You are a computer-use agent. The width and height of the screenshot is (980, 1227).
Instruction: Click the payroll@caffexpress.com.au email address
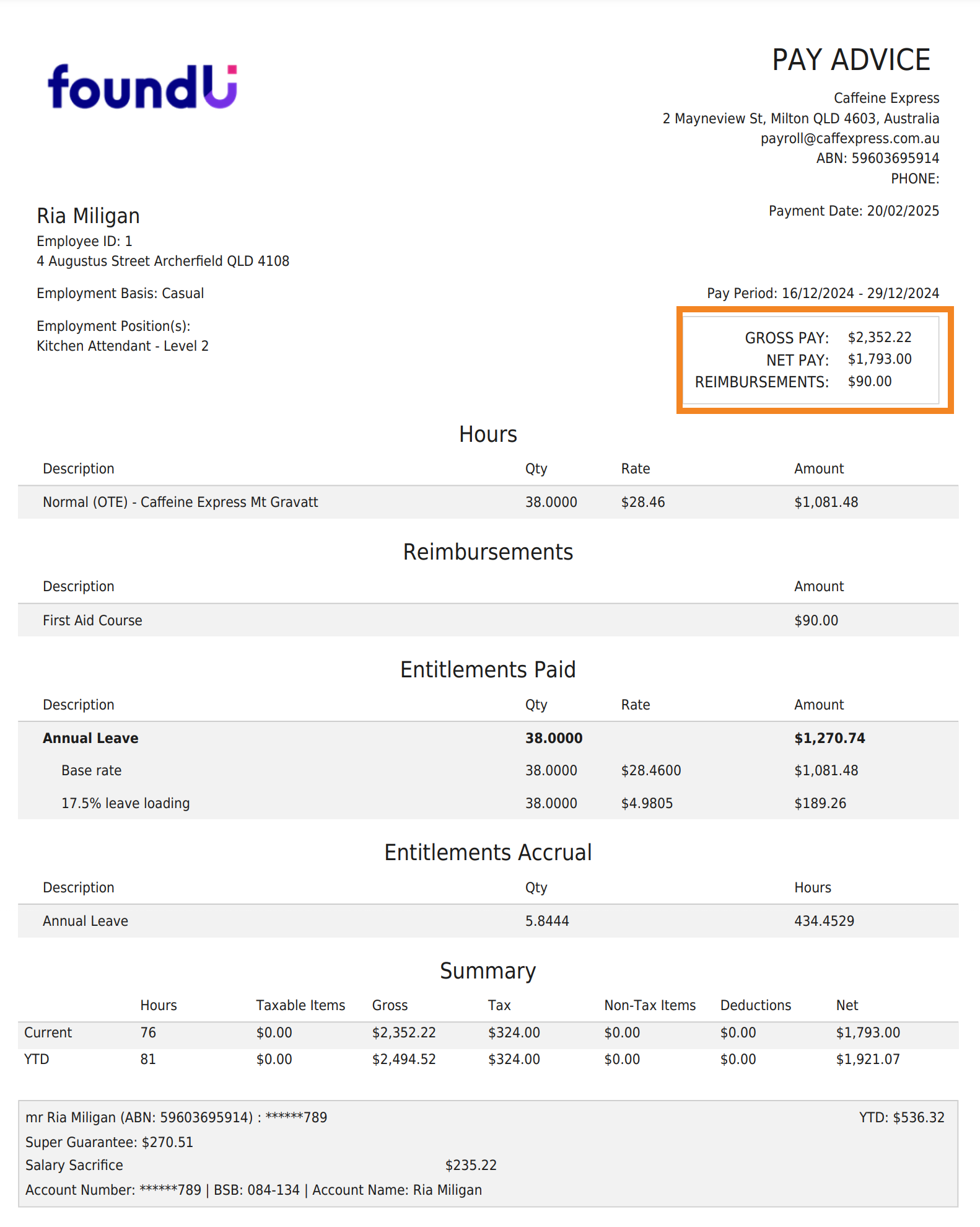coord(849,138)
